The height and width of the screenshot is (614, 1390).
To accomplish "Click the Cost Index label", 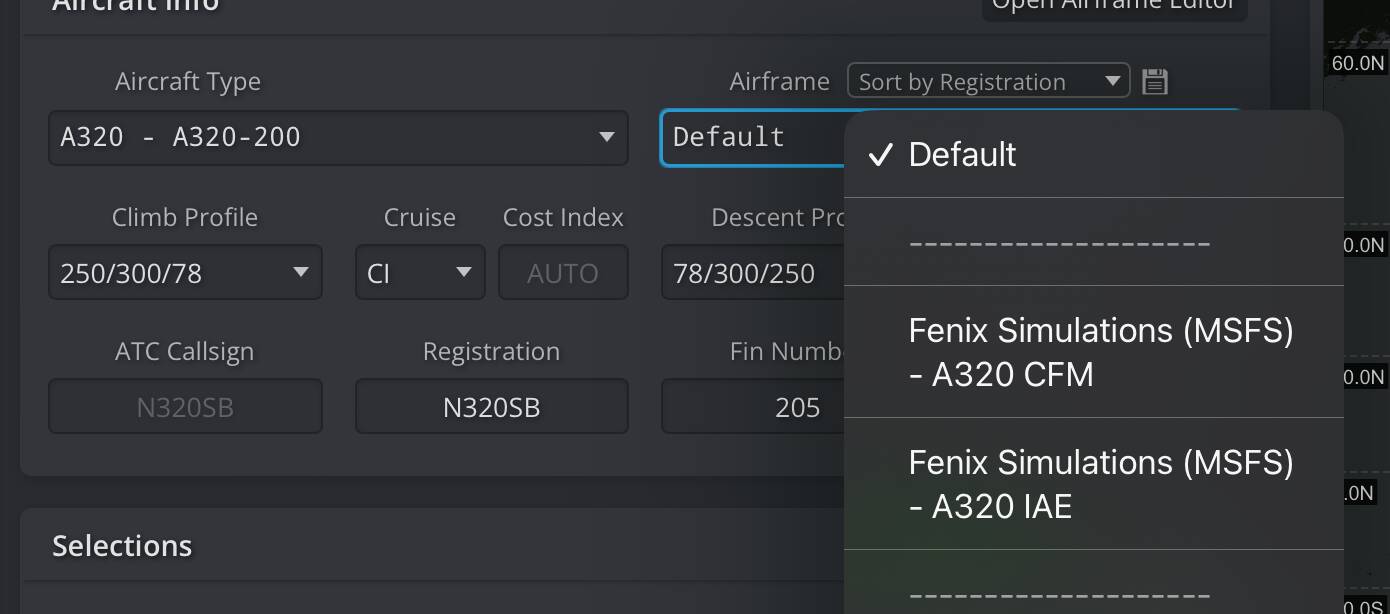I will click(563, 217).
